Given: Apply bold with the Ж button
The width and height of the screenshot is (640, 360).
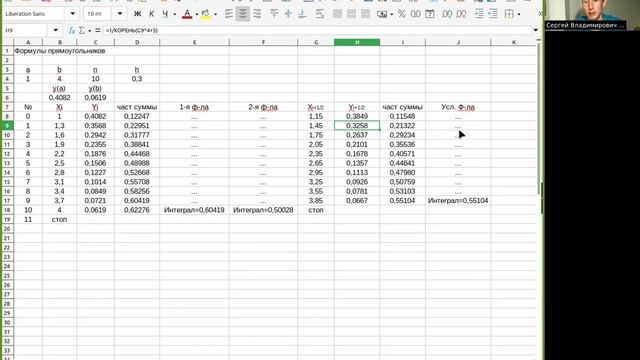Looking at the screenshot, I should pyautogui.click(x=138, y=14).
